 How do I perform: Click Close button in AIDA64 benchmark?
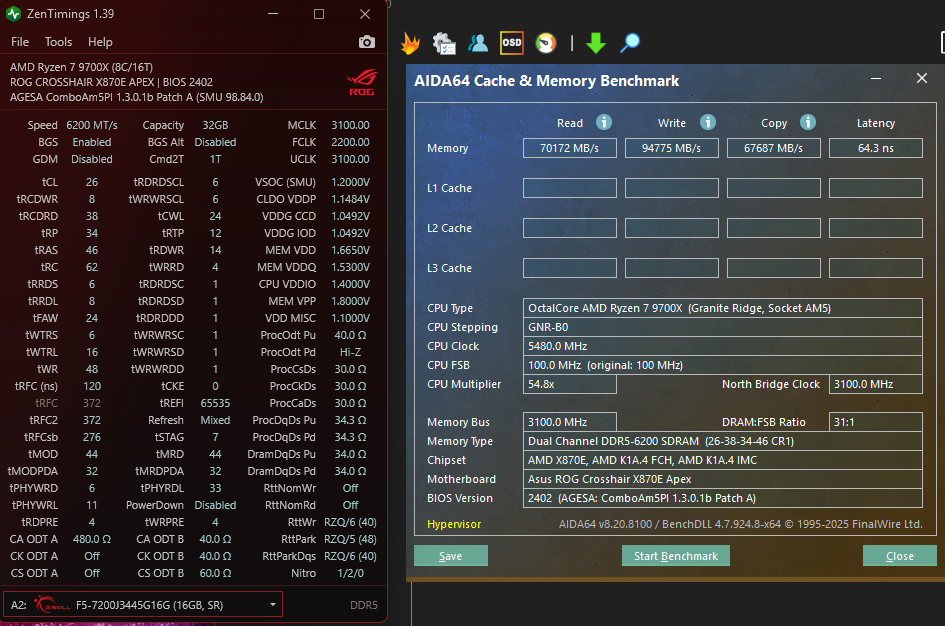click(x=900, y=556)
